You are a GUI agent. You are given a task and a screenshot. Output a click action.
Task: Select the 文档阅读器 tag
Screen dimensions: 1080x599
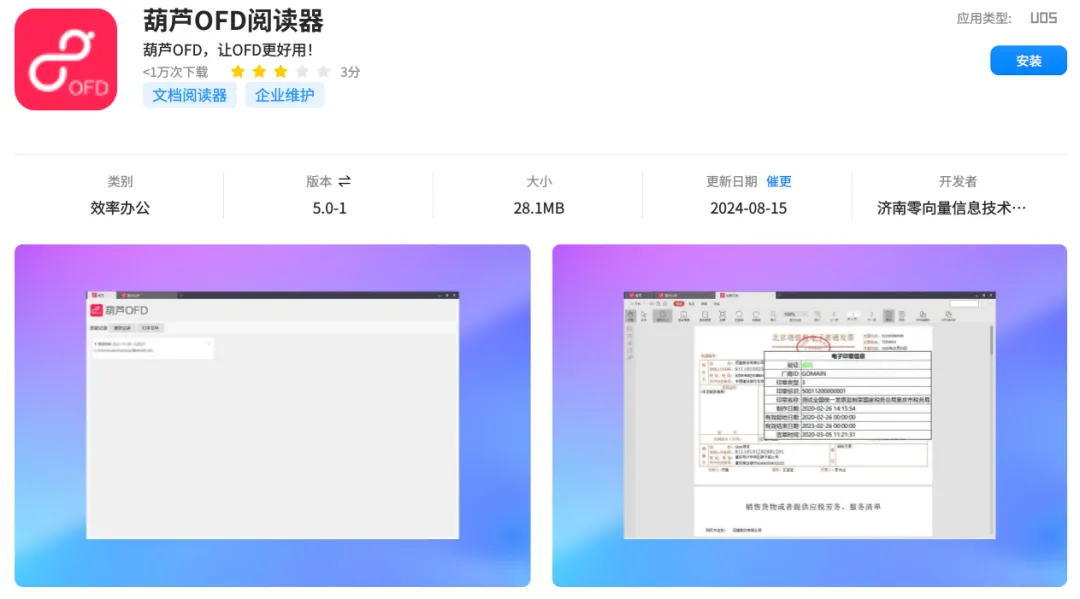point(190,96)
